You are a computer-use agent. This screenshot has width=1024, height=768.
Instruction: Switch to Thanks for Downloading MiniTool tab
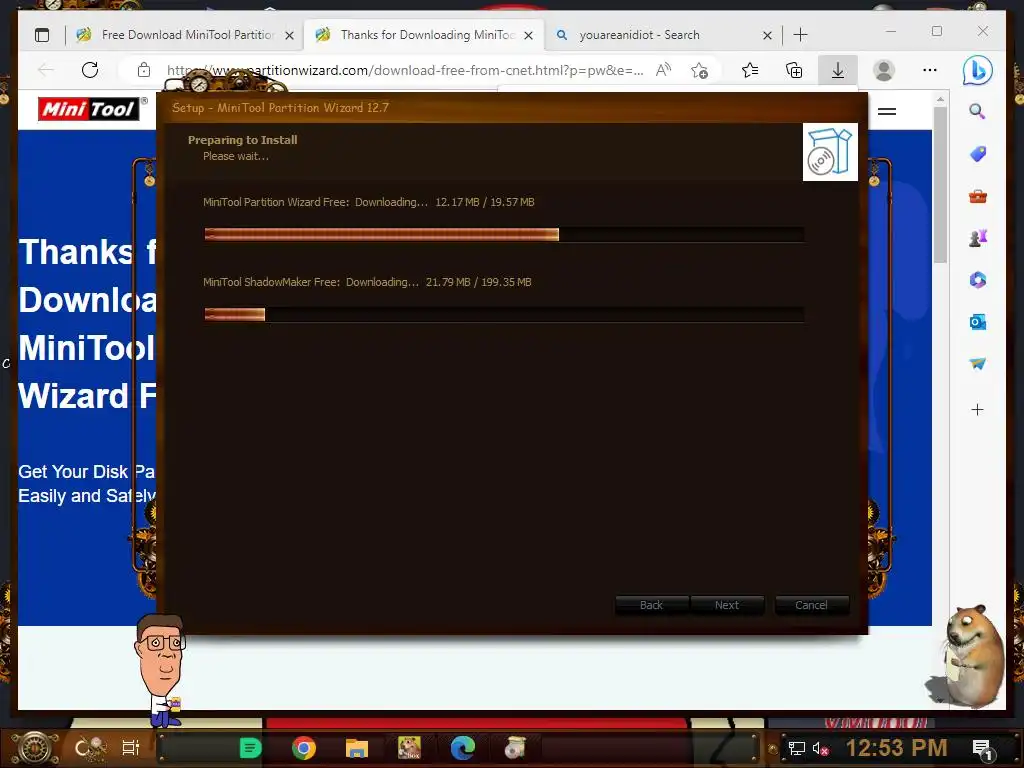coord(424,35)
